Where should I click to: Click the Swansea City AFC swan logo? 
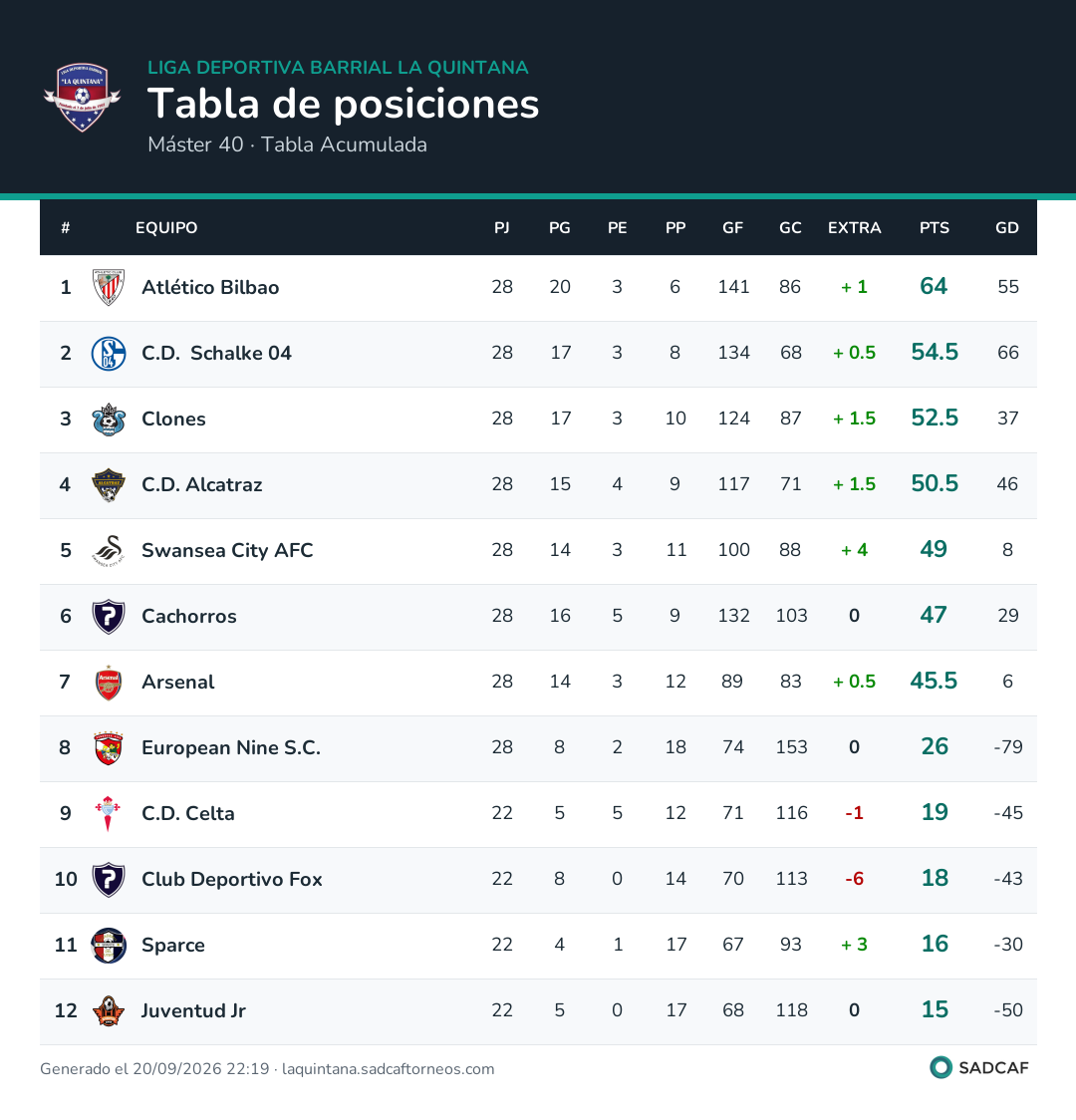tap(109, 550)
